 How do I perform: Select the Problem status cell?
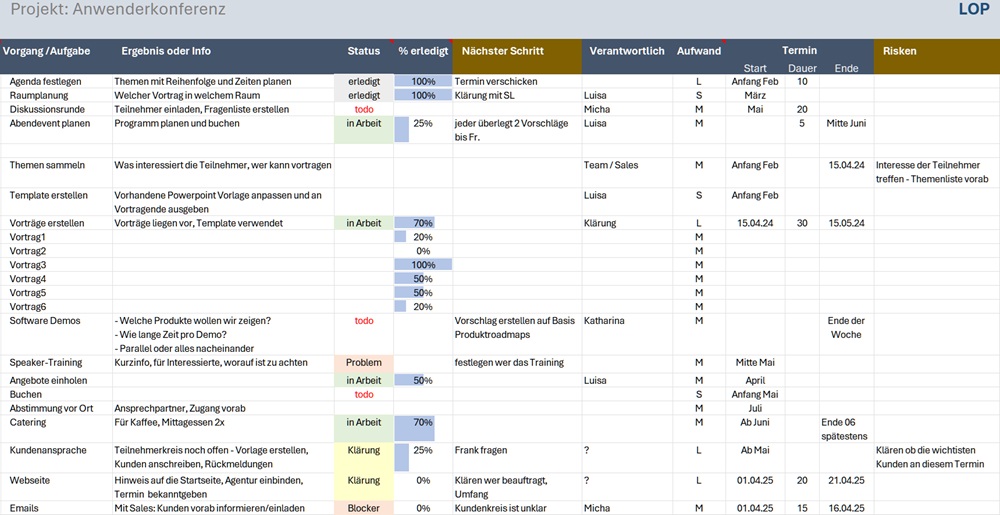point(364,363)
